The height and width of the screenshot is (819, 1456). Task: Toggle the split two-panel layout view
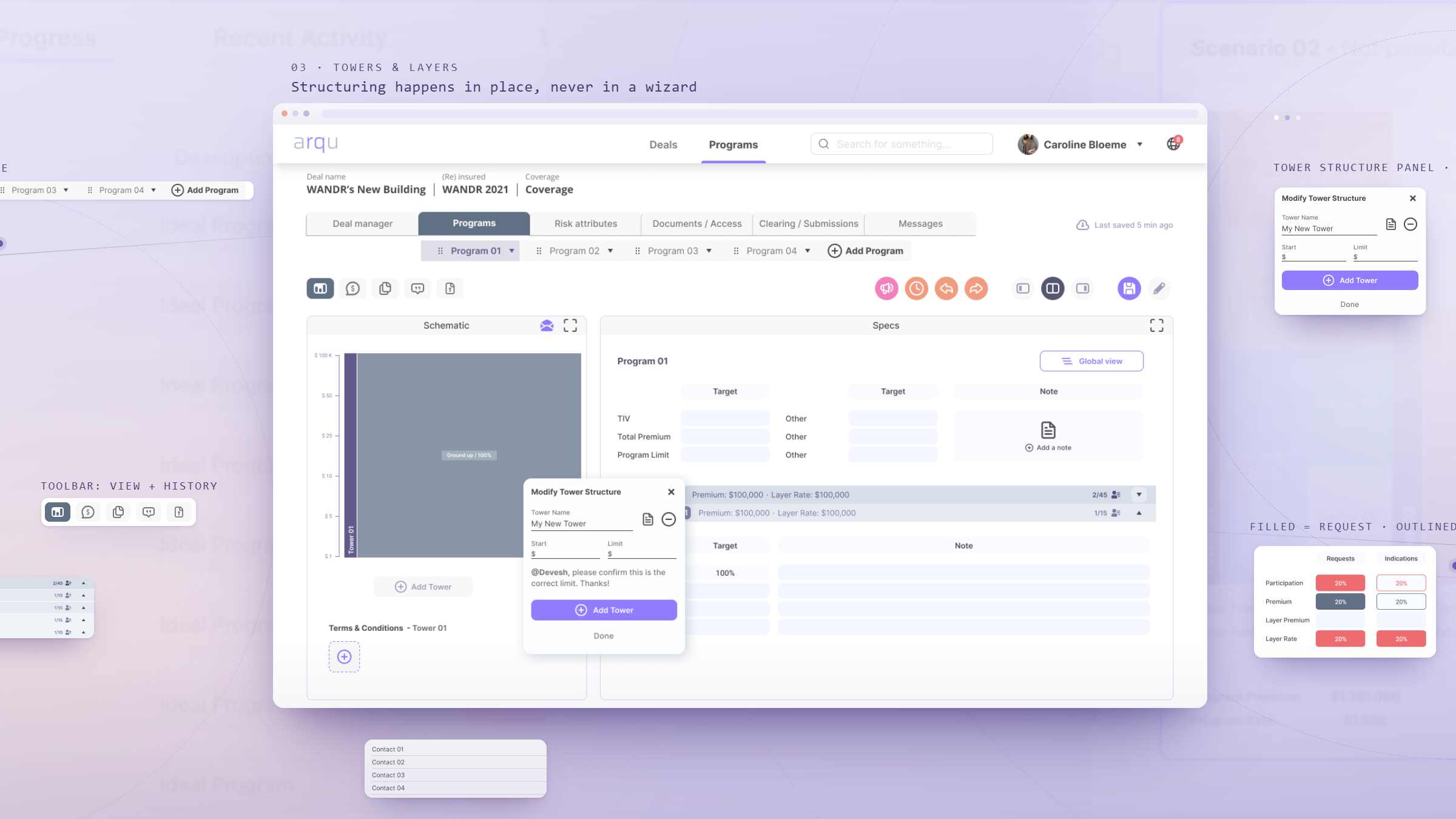(x=1053, y=289)
